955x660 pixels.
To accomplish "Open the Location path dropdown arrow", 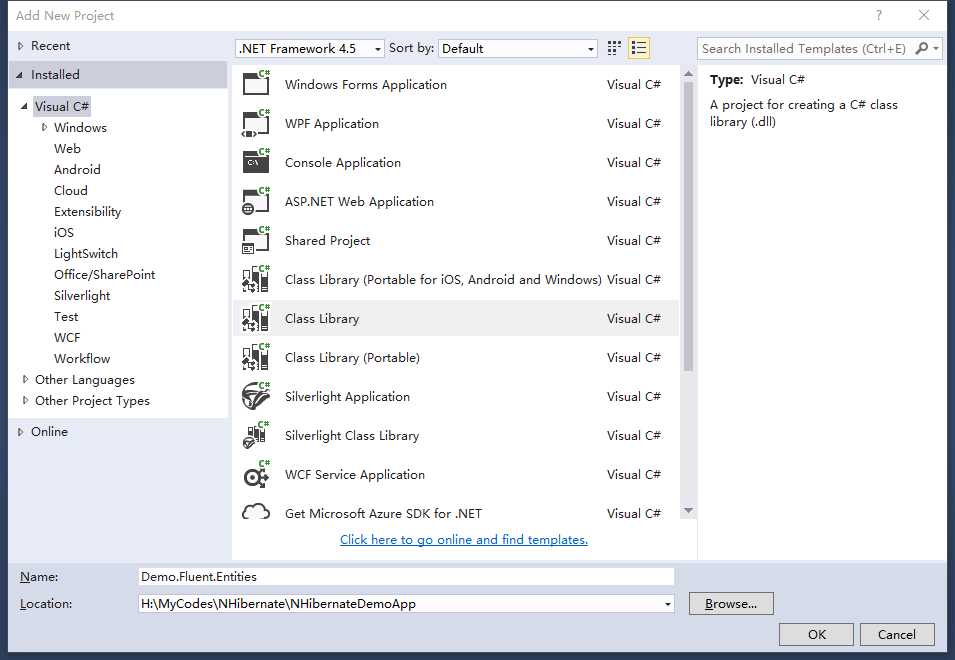I will (668, 604).
